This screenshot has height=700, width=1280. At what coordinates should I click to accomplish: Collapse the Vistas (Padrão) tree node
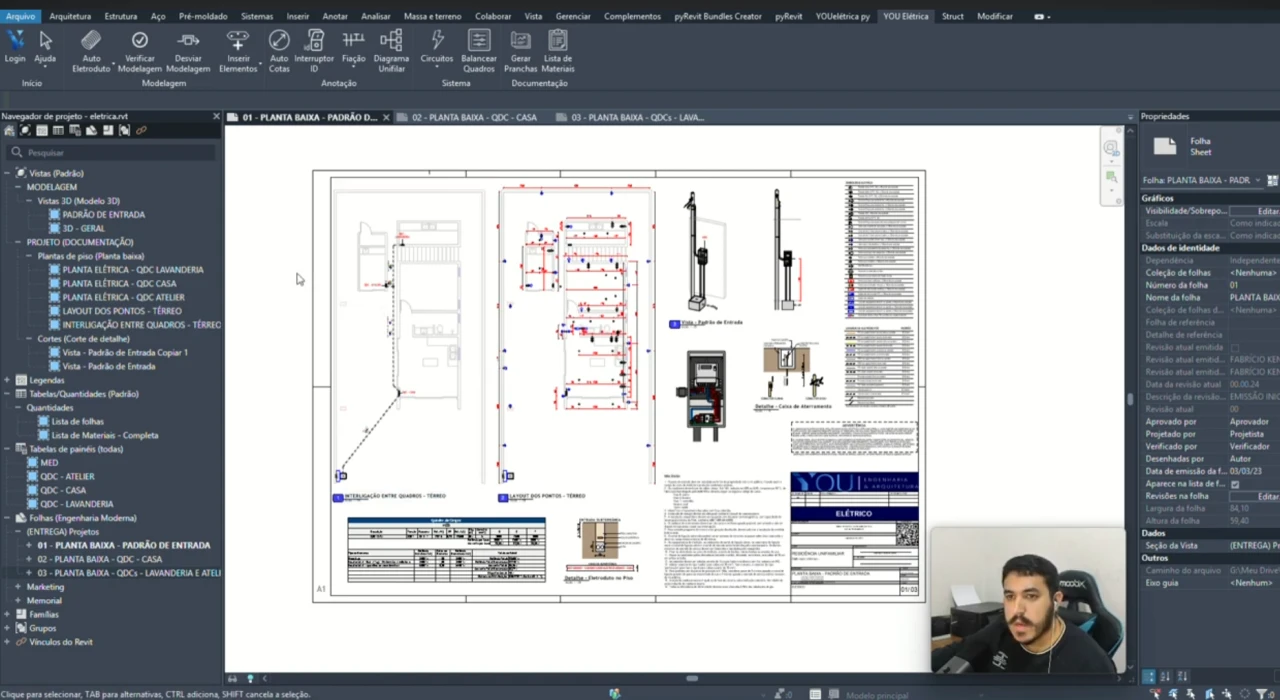pos(7,173)
